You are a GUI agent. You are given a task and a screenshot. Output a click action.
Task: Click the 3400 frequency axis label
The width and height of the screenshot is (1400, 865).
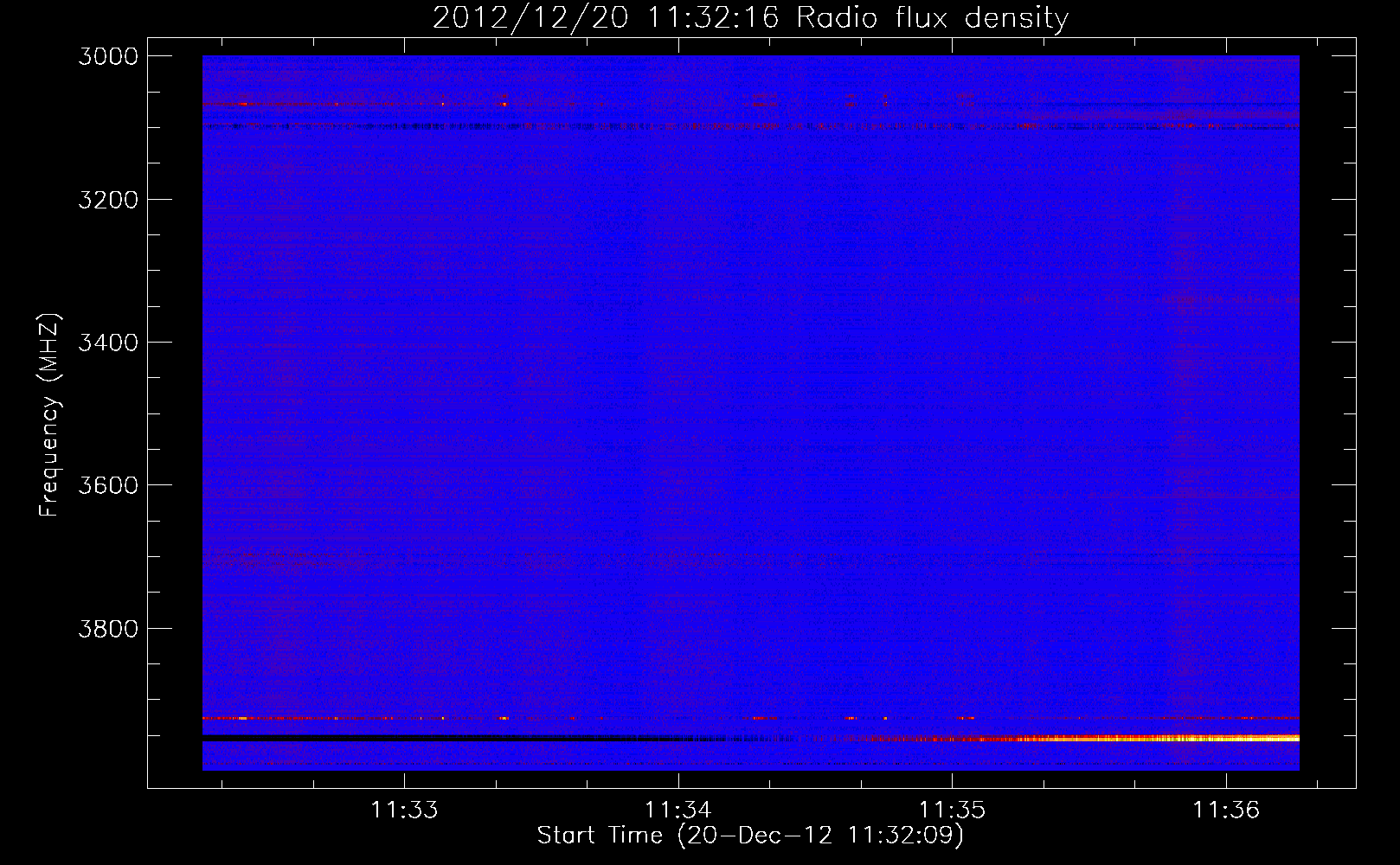pos(108,343)
